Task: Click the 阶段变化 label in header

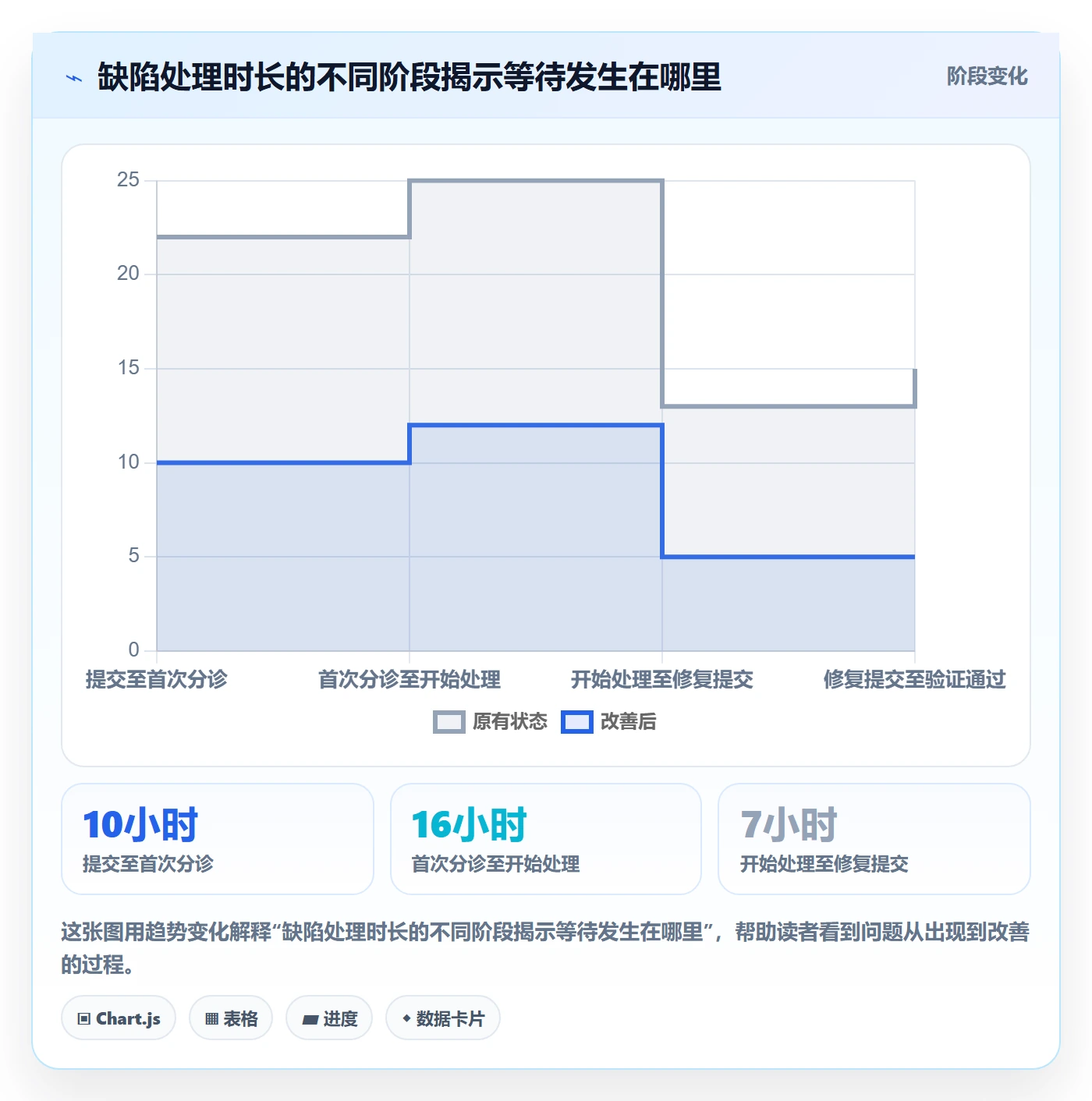Action: 987,76
